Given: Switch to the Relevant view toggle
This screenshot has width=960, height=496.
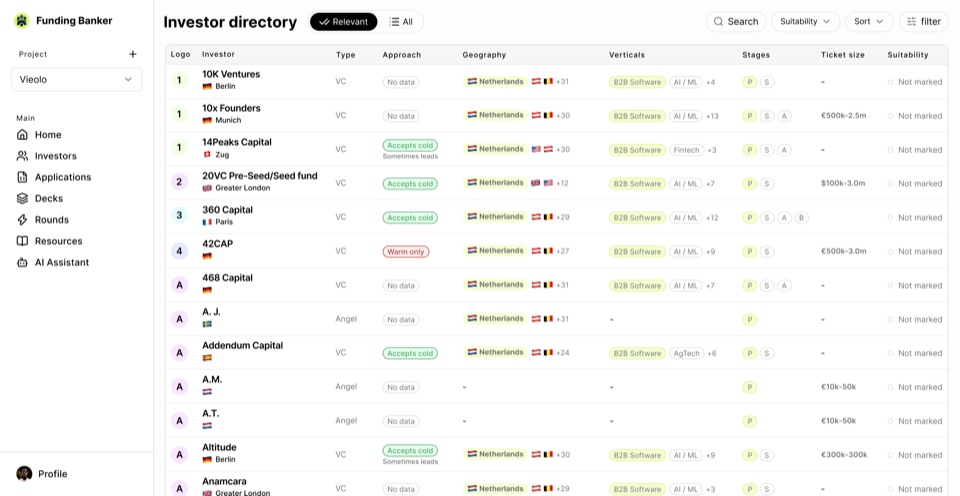Looking at the screenshot, I should coord(343,22).
